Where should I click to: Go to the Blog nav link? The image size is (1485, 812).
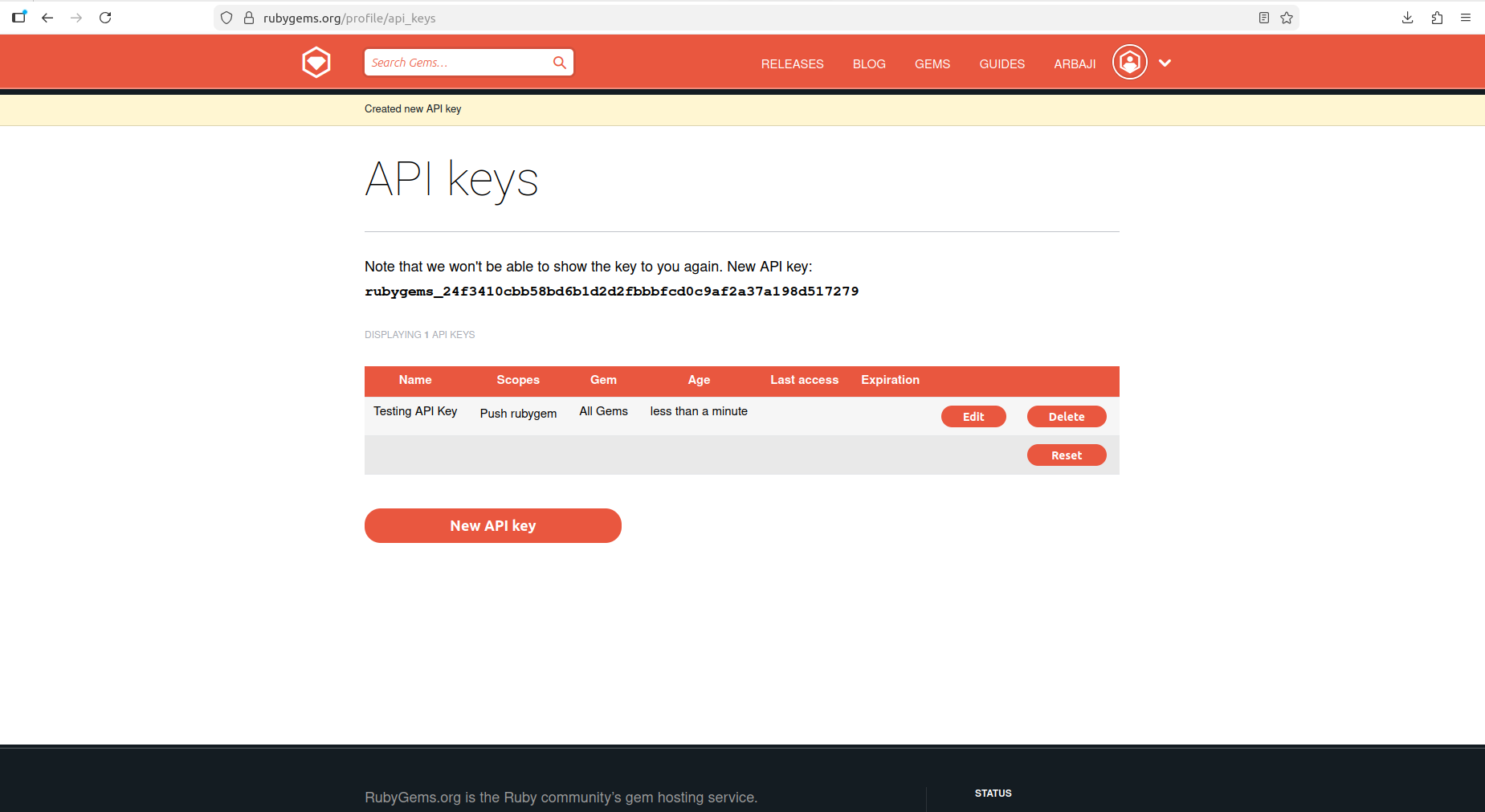click(x=869, y=64)
